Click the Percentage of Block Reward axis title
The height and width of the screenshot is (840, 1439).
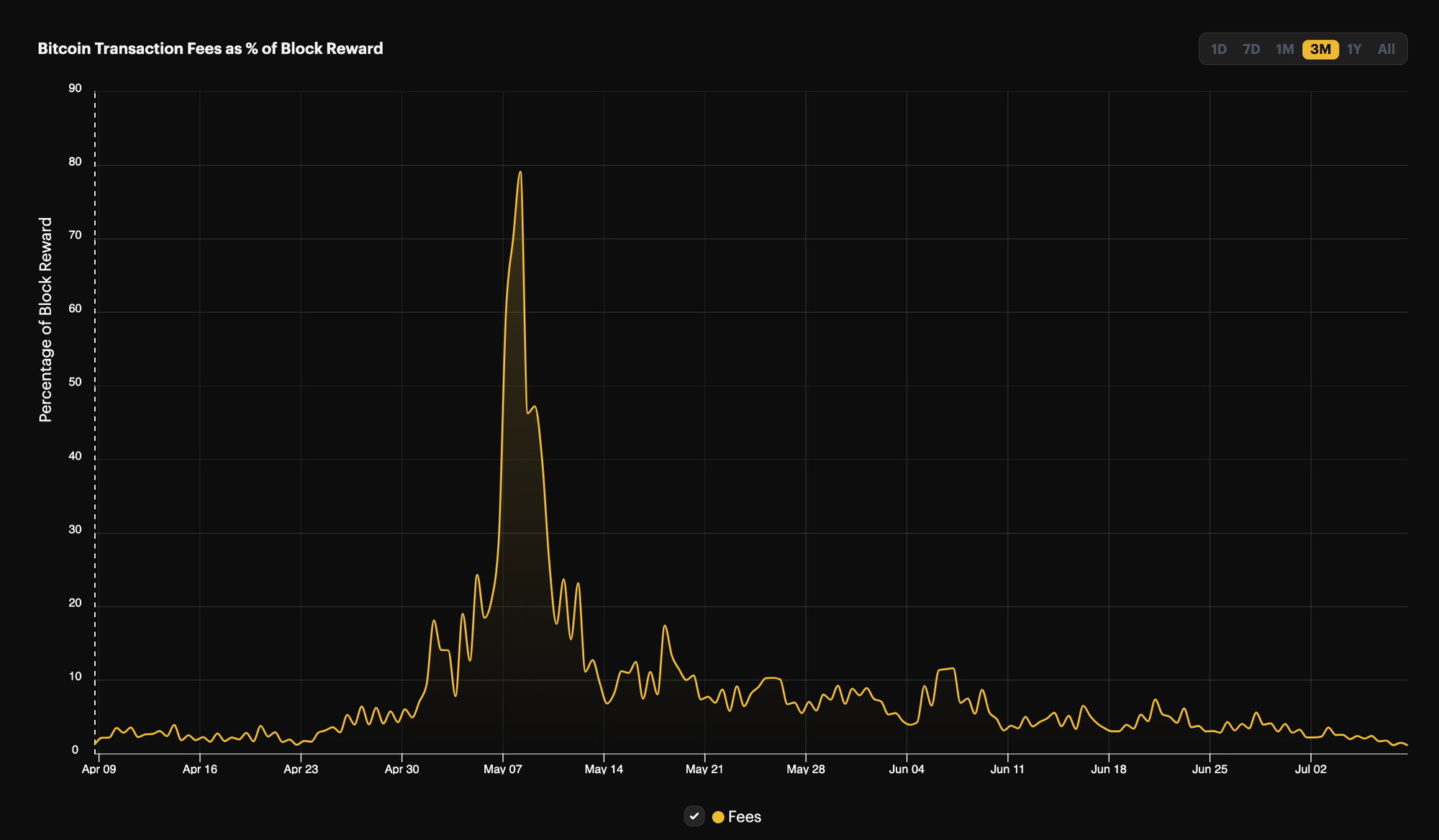pos(46,319)
